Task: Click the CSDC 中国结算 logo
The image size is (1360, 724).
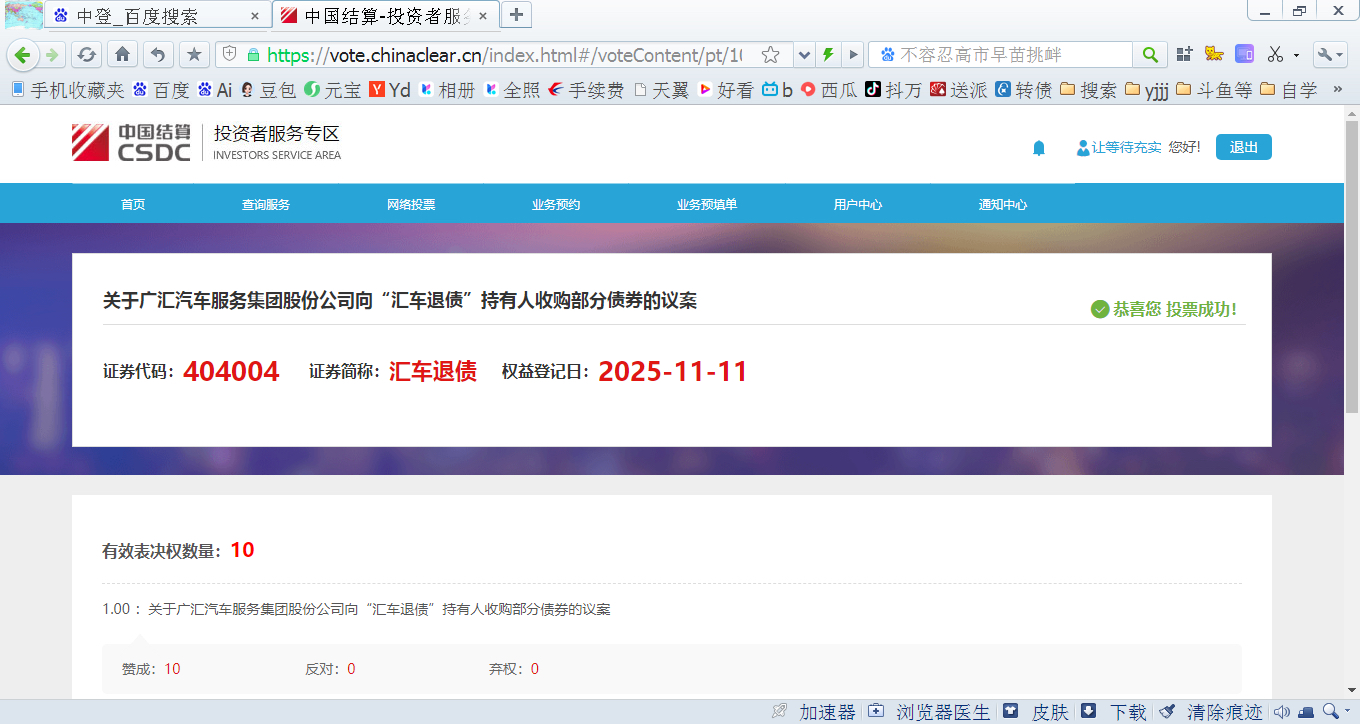Action: [131, 143]
